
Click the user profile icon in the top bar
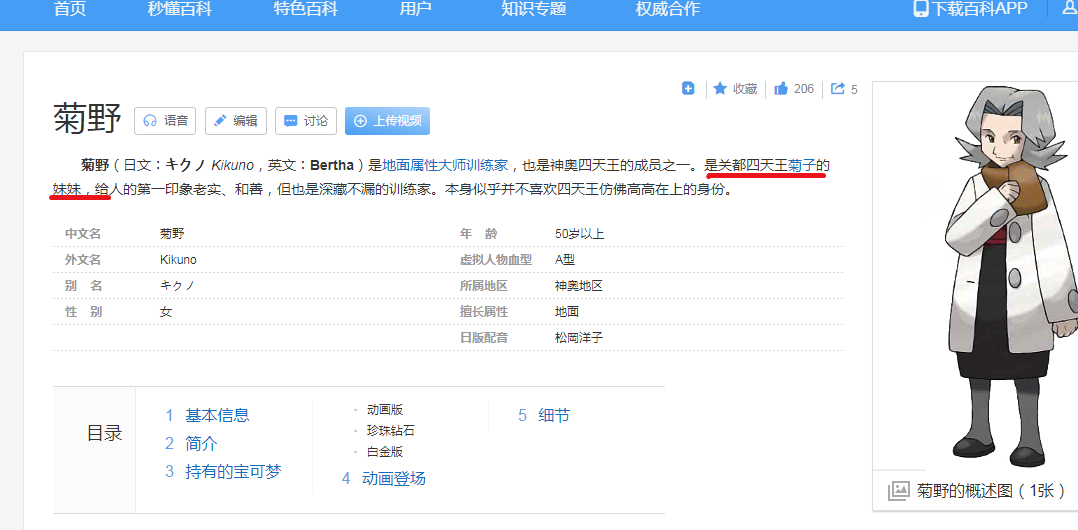(1071, 8)
